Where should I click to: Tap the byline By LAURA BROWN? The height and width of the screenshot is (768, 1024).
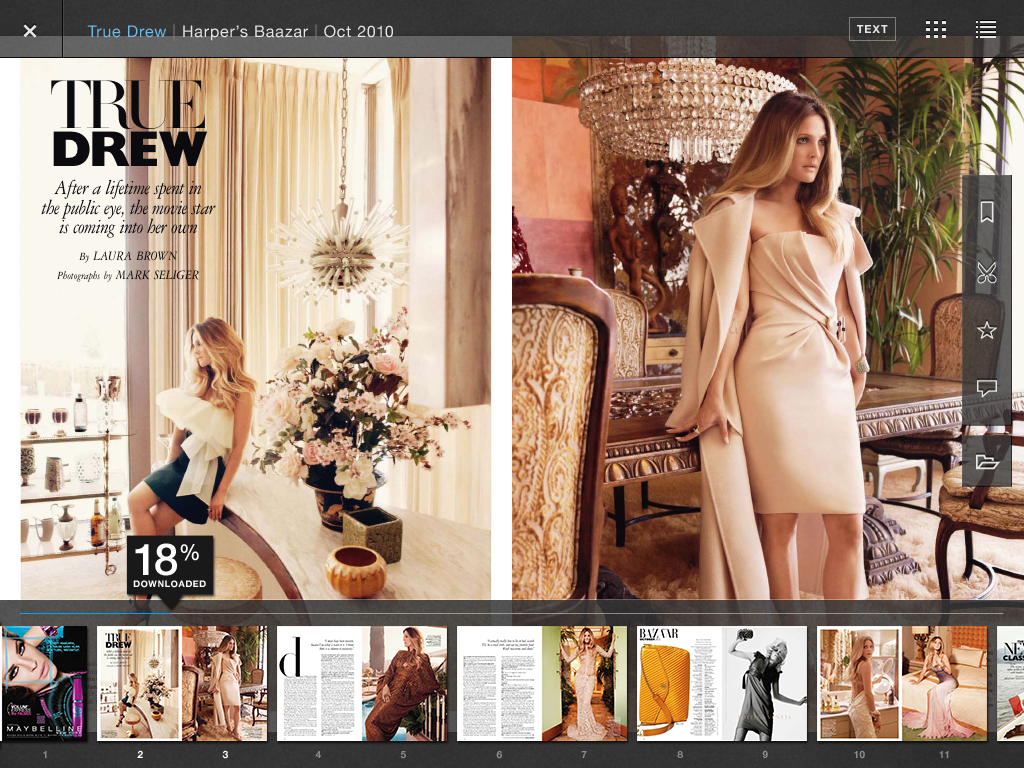coord(128,256)
